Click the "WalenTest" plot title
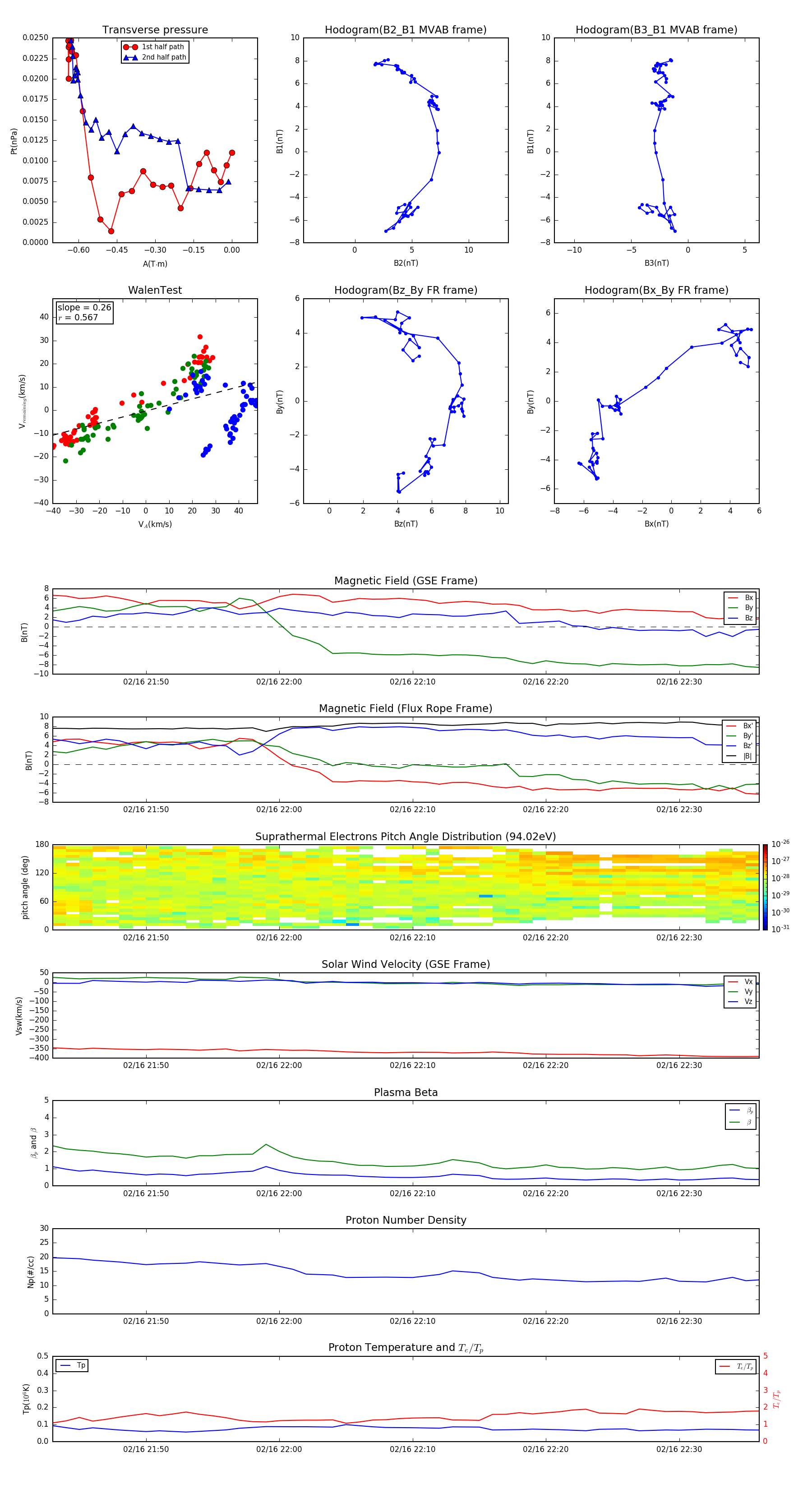The height and width of the screenshot is (1489, 812). [155, 290]
